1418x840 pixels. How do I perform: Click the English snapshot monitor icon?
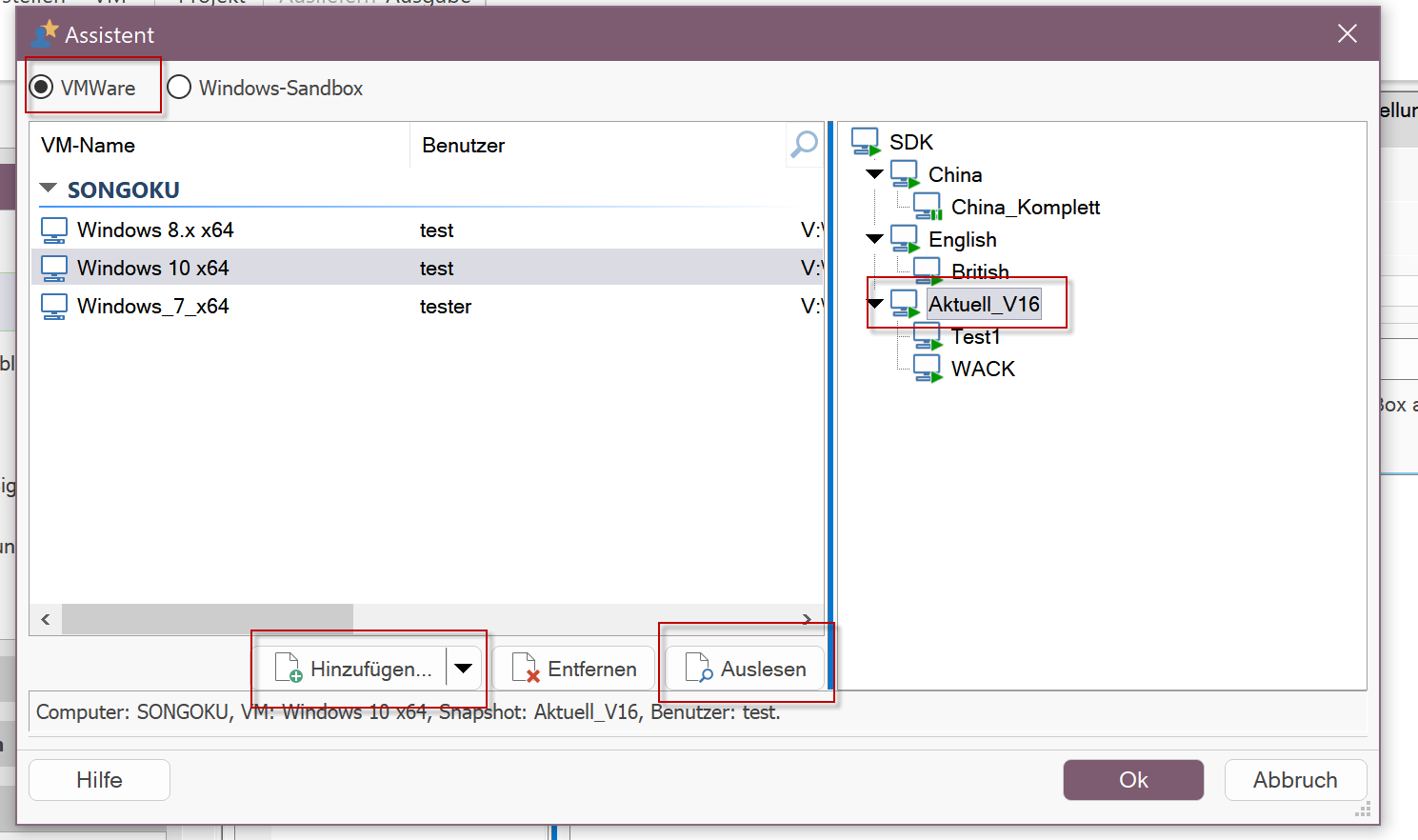[905, 239]
